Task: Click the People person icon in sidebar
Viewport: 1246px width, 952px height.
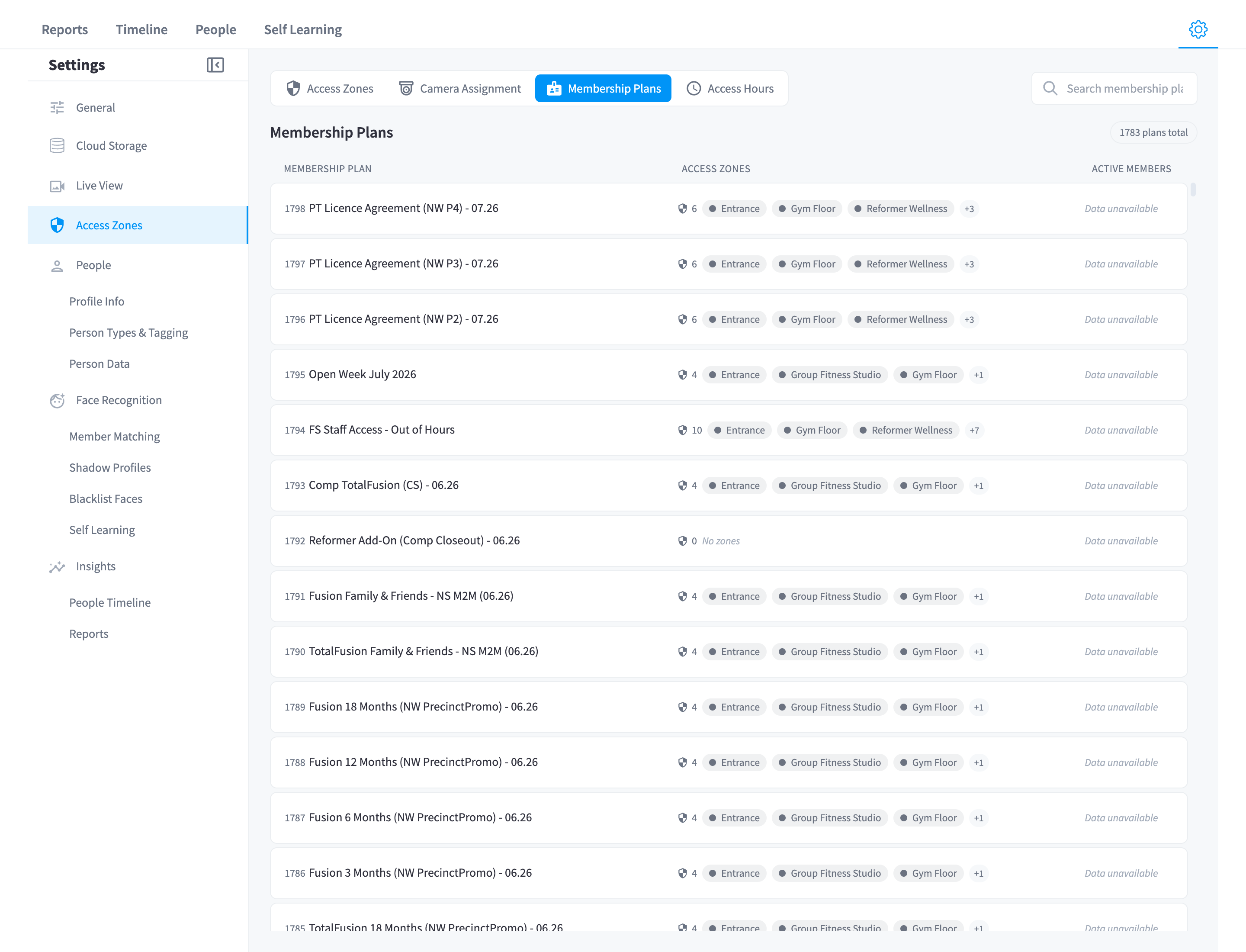Action: point(57,265)
